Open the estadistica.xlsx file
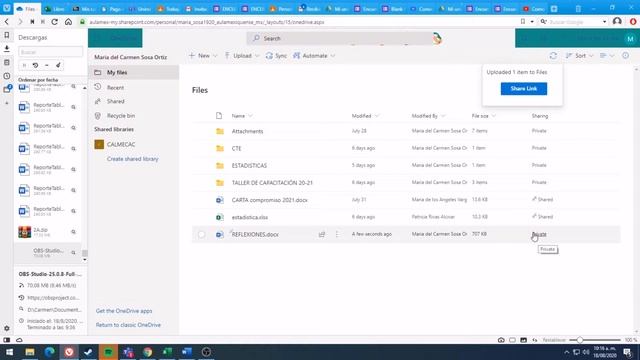 (x=250, y=217)
